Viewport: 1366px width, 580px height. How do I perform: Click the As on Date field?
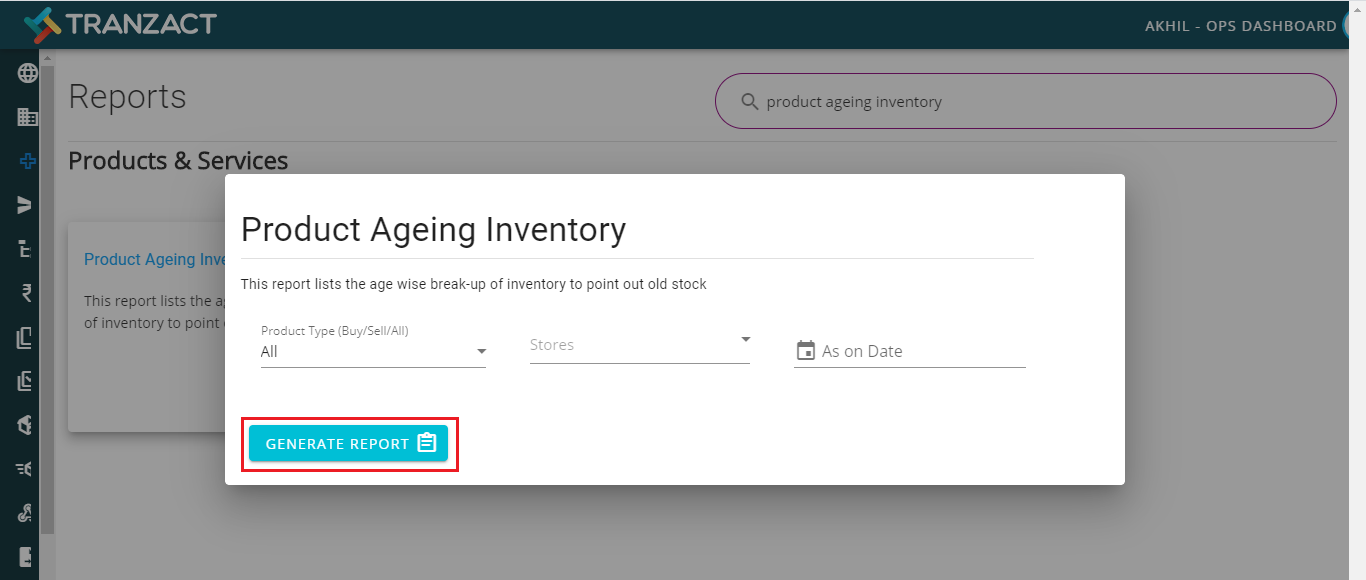pos(910,351)
